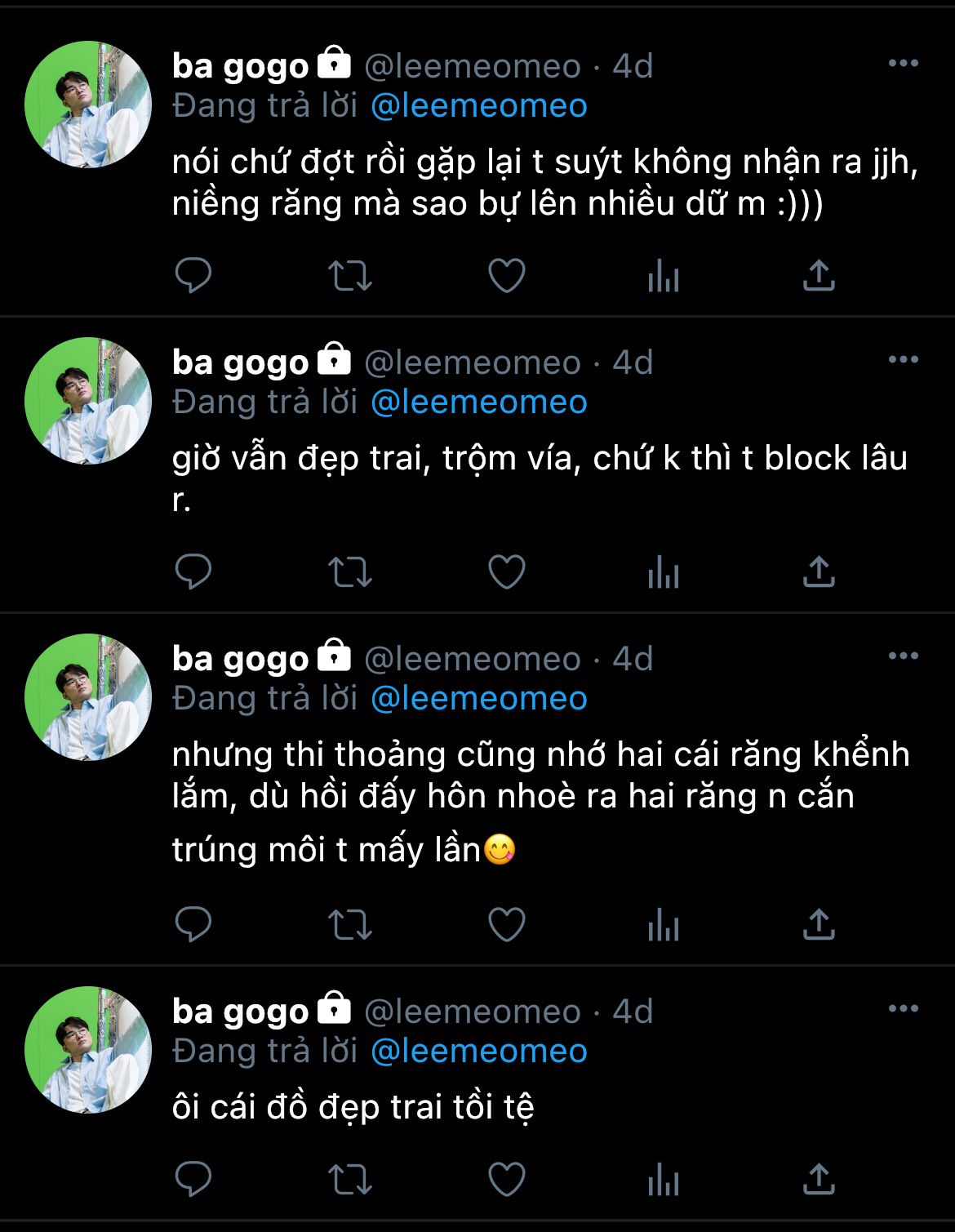The image size is (955, 1232).
Task: Like the 'ôi cái đồ đẹp trai tồi tệ' tweet
Action: [507, 1180]
